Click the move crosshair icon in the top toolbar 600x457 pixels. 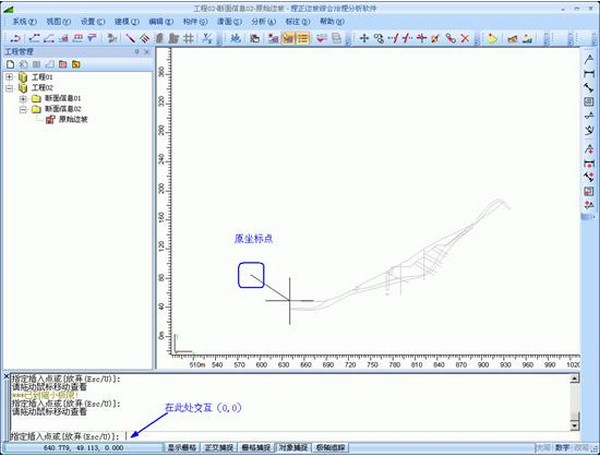pos(364,38)
